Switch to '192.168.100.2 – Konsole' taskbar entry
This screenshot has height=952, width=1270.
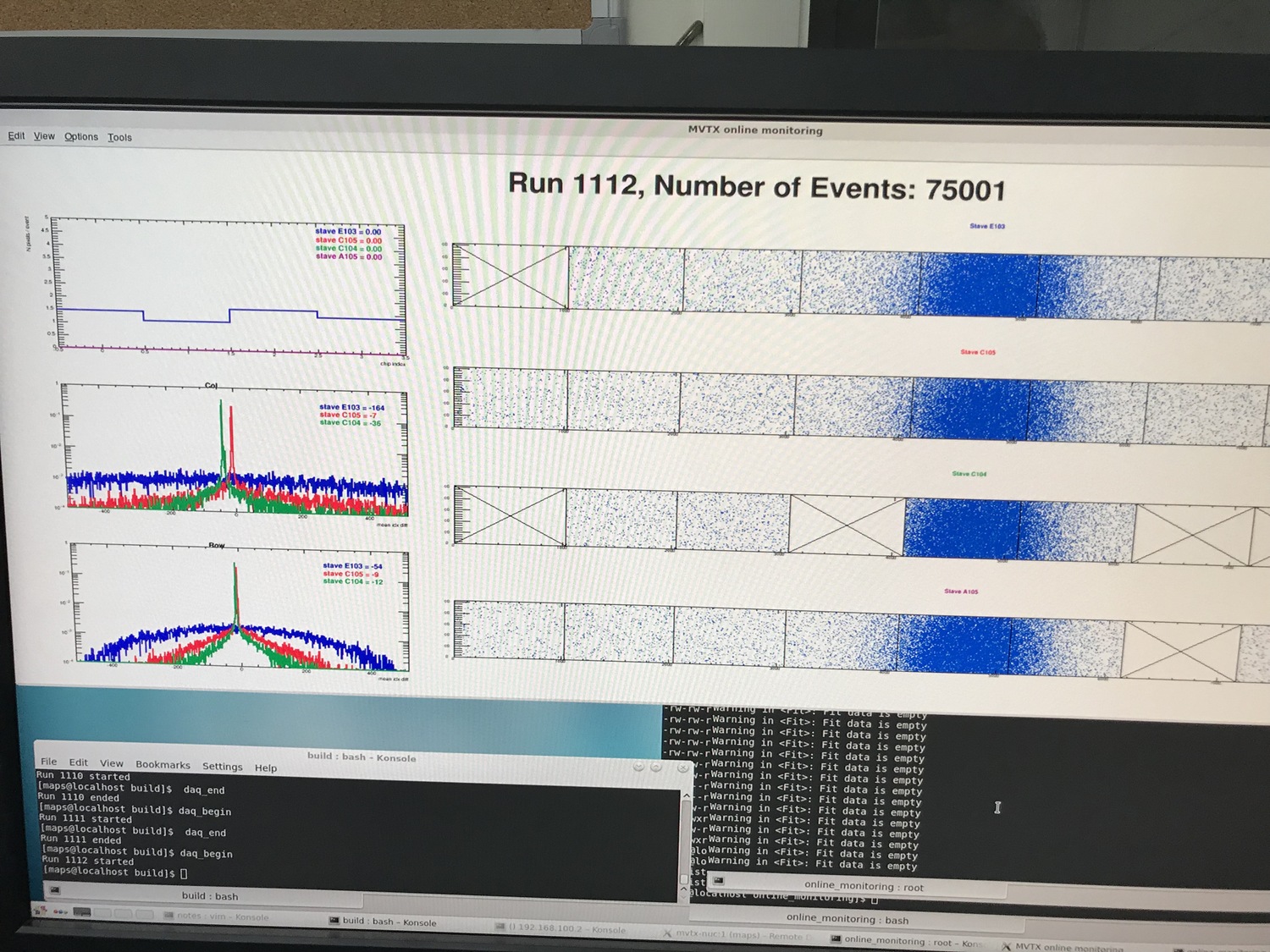[x=561, y=928]
